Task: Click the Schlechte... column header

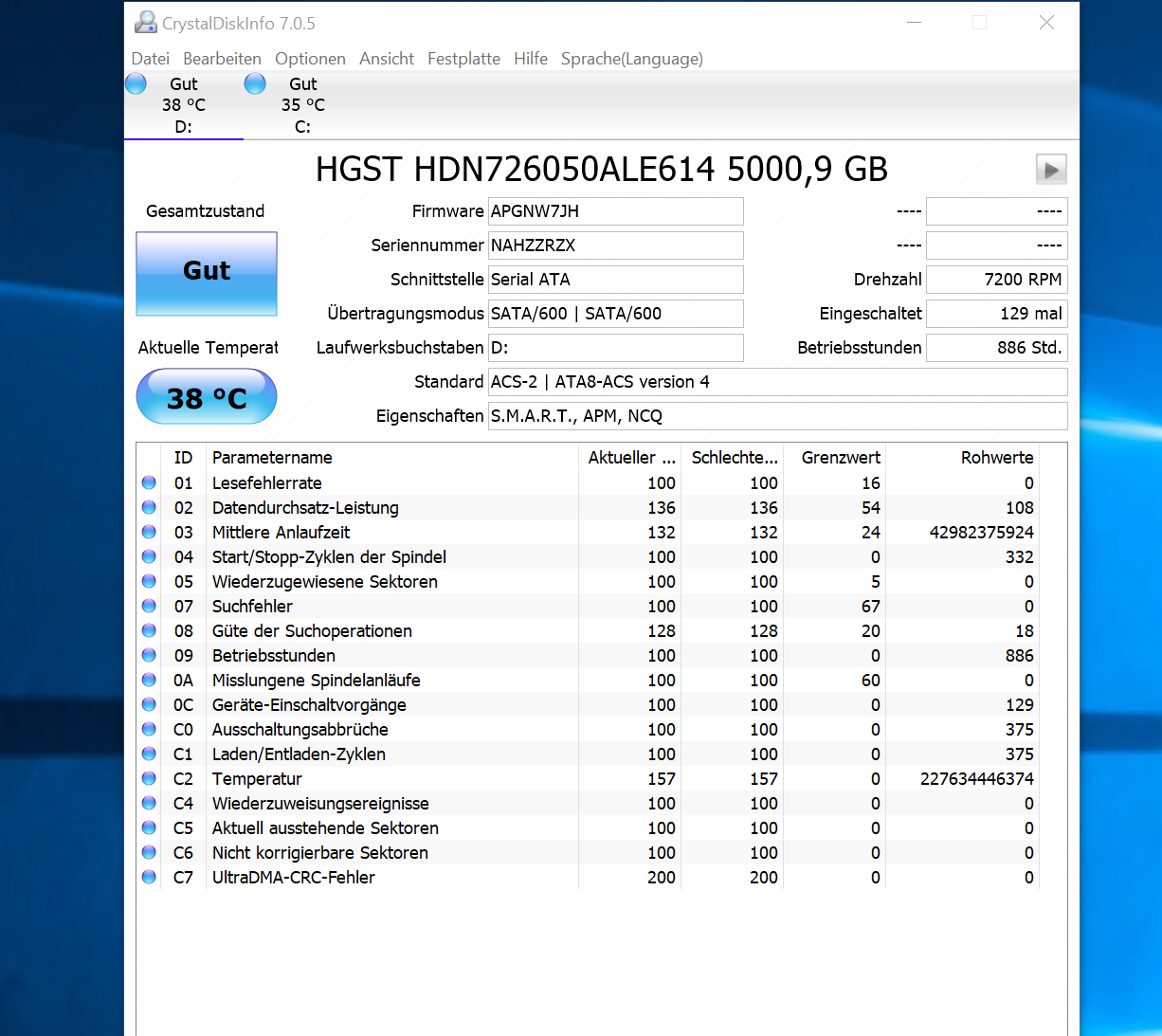Action: (734, 458)
